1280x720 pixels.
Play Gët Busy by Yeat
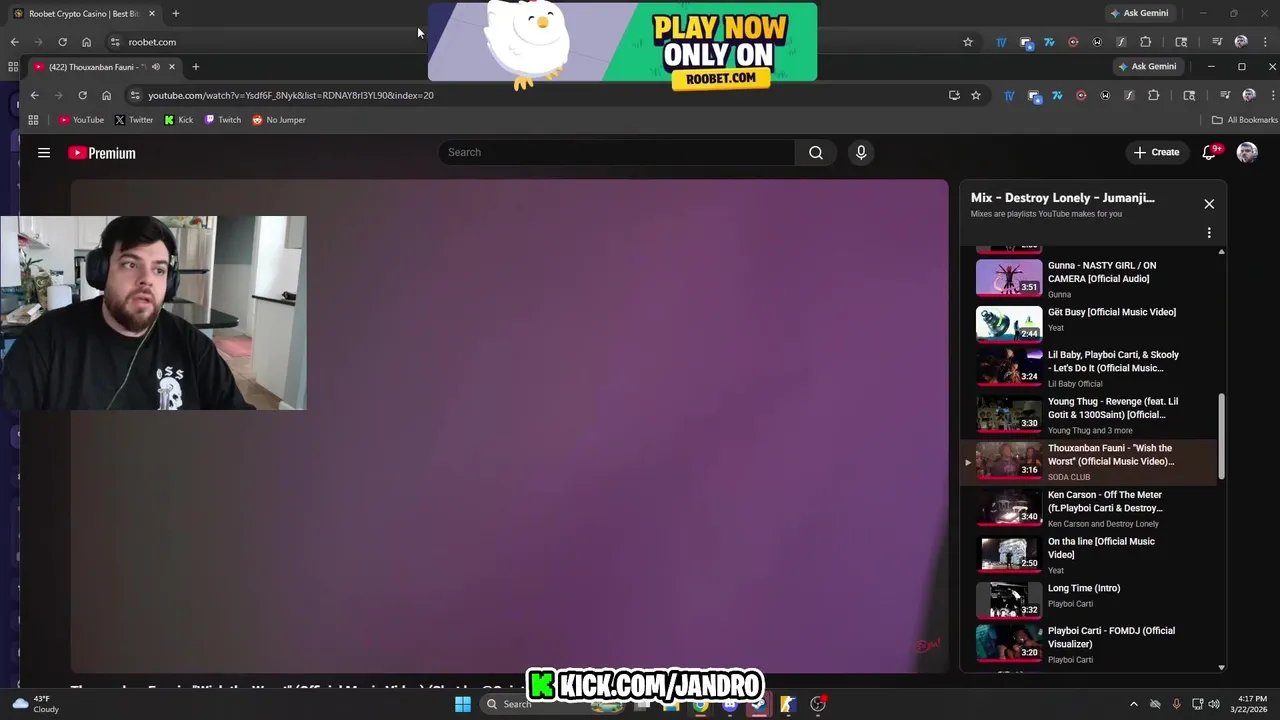(1088, 323)
